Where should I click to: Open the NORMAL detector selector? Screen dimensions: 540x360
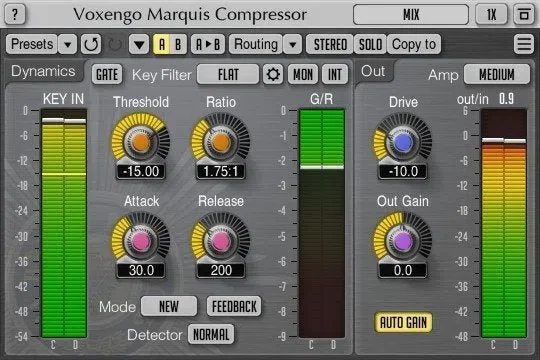(x=211, y=334)
